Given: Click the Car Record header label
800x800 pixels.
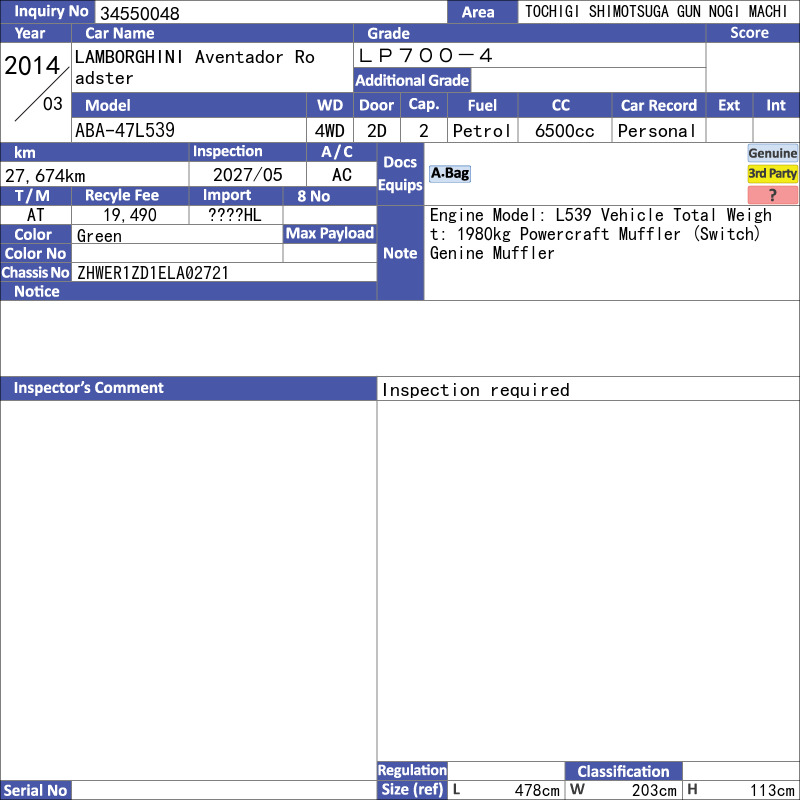Looking at the screenshot, I should (658, 106).
